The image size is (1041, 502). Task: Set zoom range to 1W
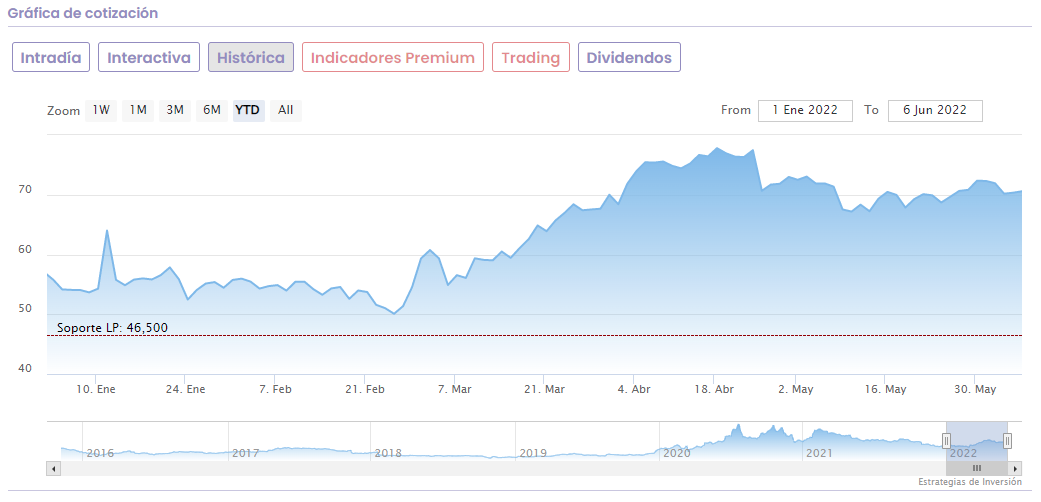[x=101, y=110]
